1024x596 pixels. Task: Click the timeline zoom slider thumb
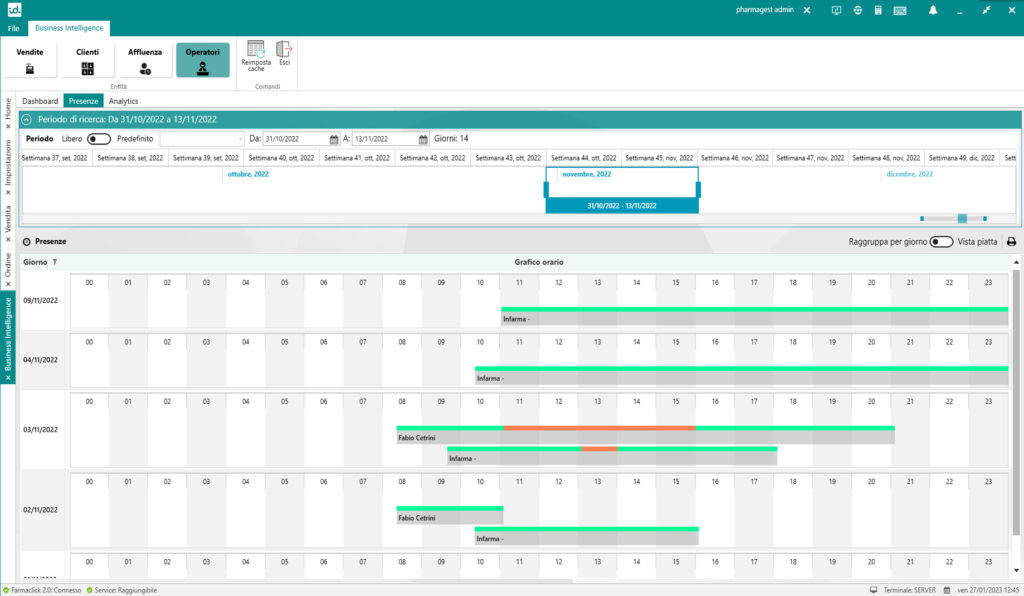click(962, 218)
